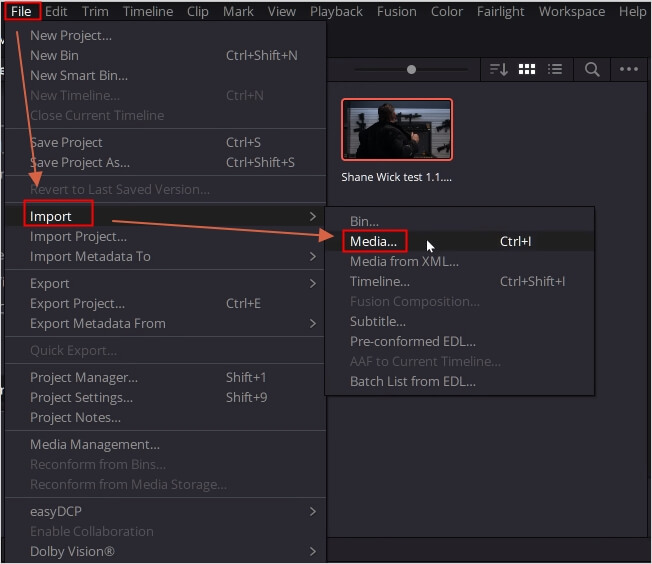Adjust the thumbnail size slider
Screen dimensions: 652x564
coord(411,69)
